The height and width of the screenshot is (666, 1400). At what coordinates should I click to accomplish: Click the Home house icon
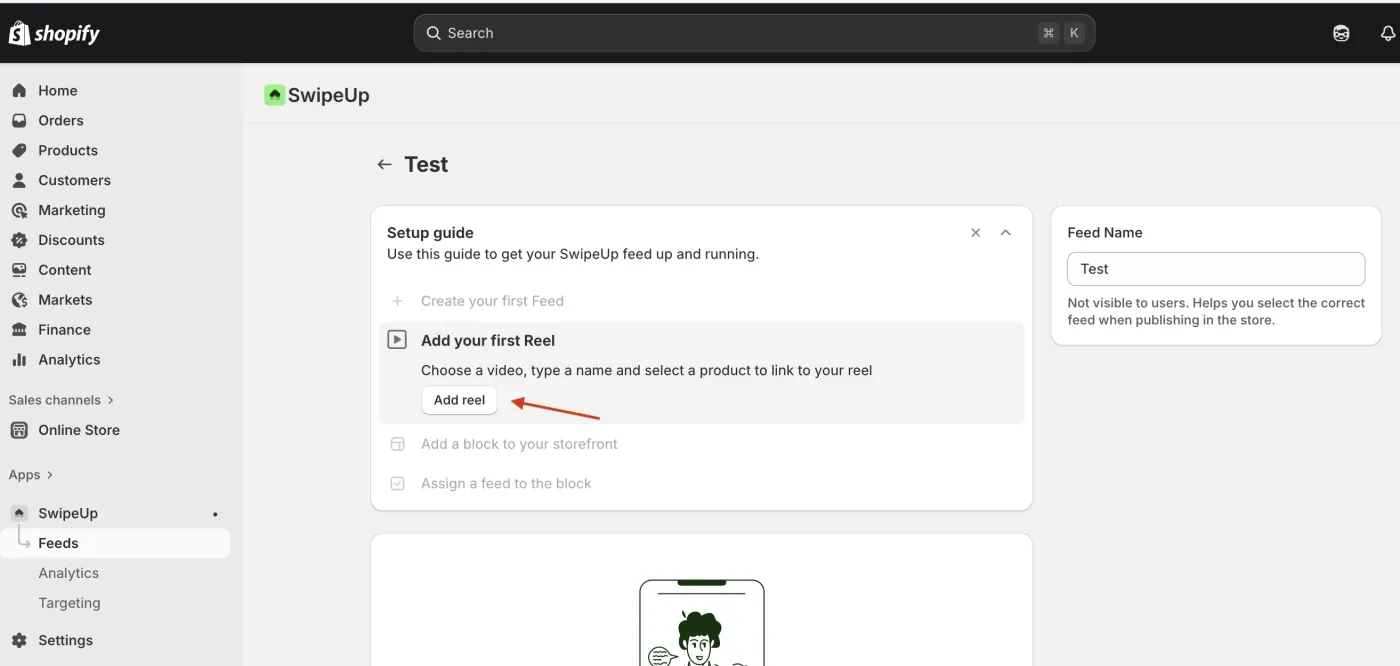[x=19, y=90]
